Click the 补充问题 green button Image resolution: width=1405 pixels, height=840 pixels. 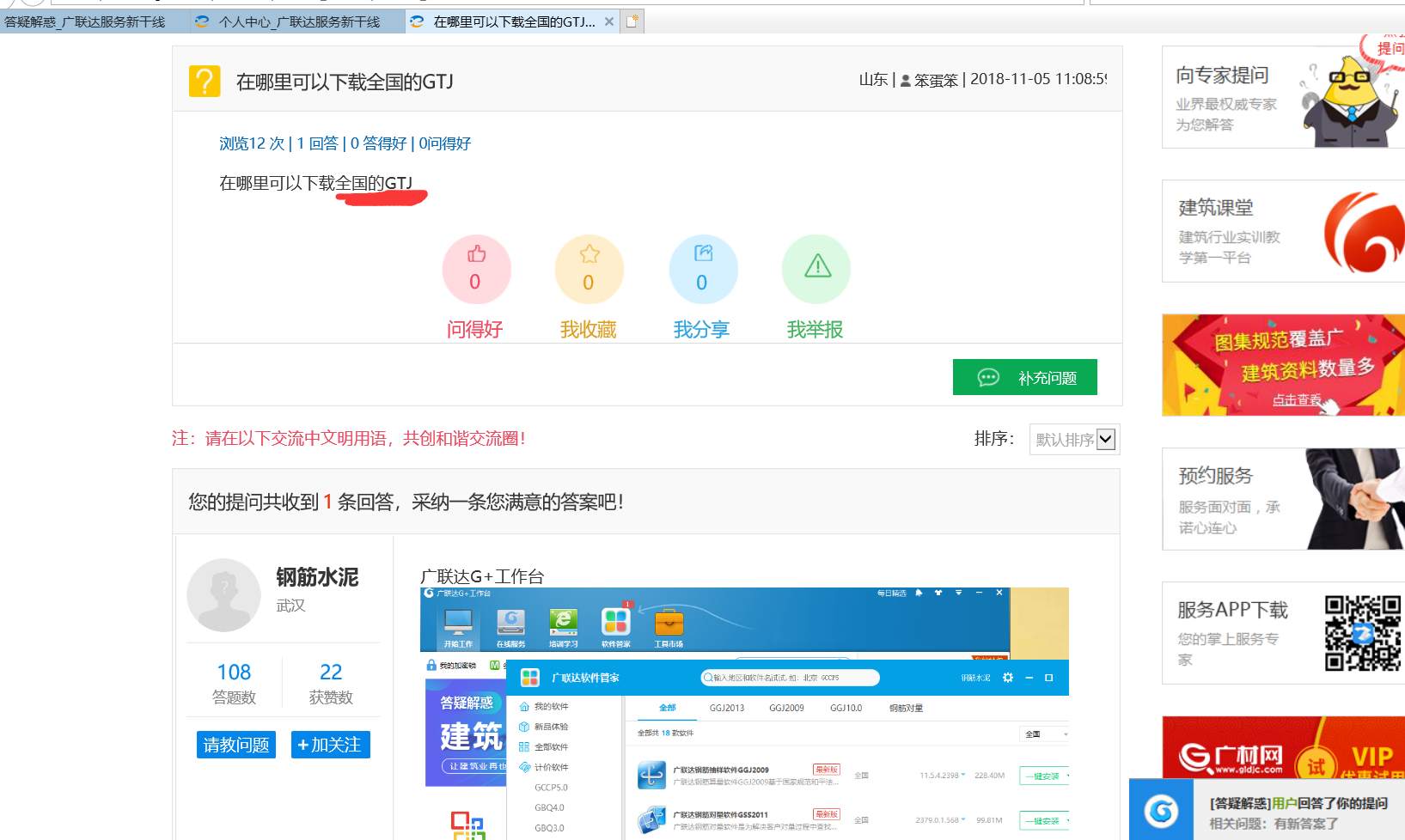pyautogui.click(x=1024, y=377)
